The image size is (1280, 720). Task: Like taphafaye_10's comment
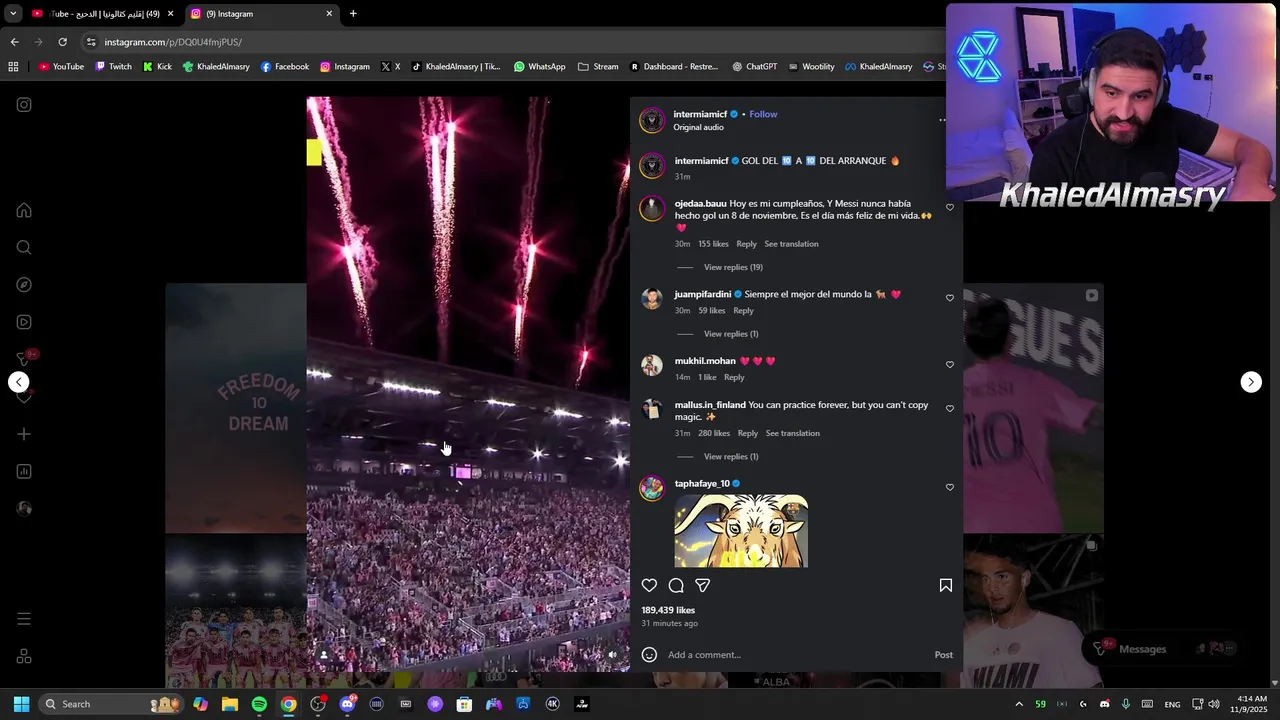[x=950, y=488]
